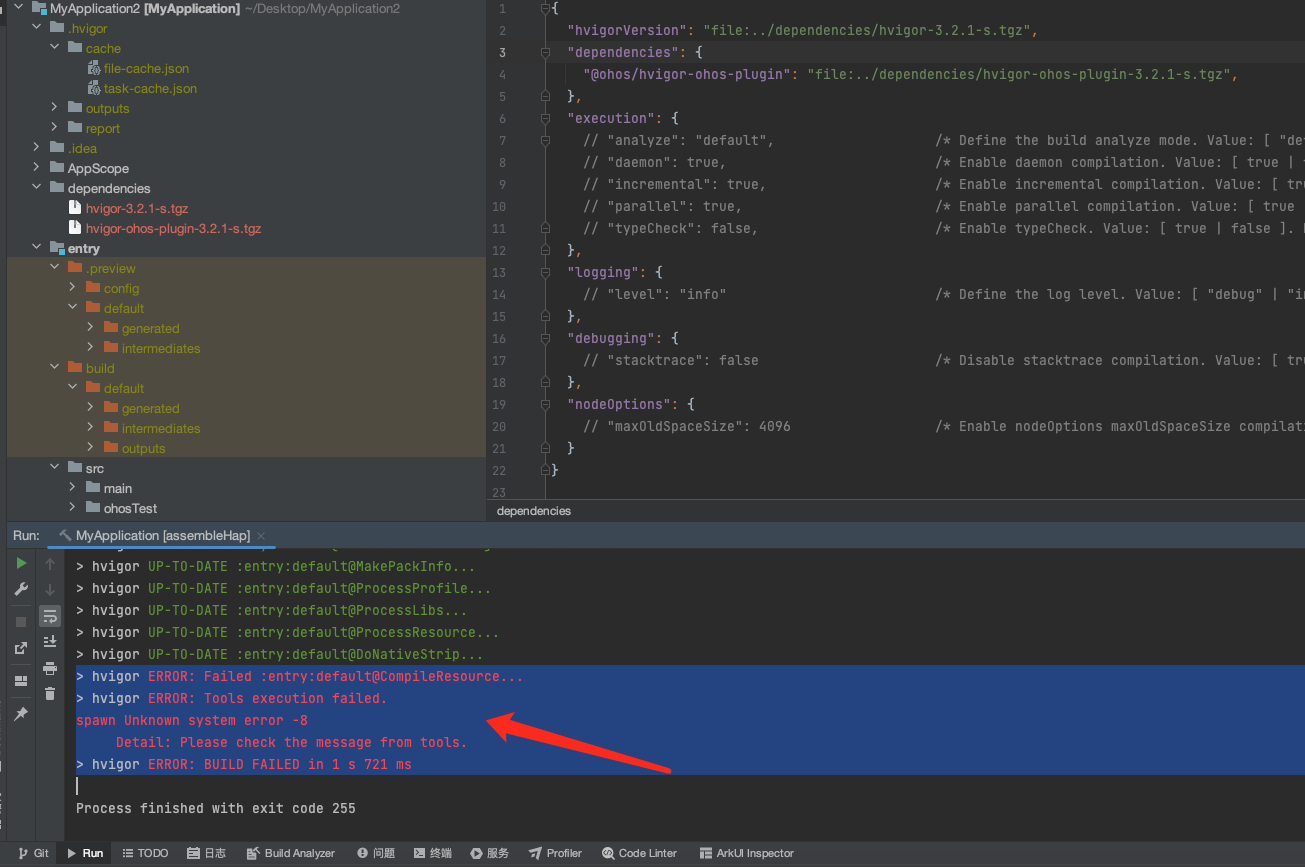Expand the AppScope folder
The height and width of the screenshot is (867, 1305).
click(x=37, y=168)
